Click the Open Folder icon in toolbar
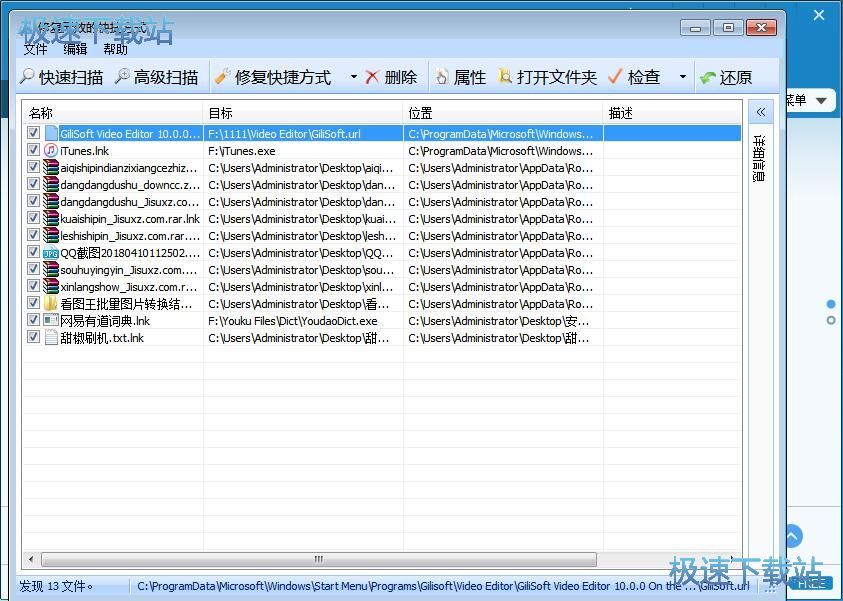This screenshot has width=843, height=601. (504, 76)
